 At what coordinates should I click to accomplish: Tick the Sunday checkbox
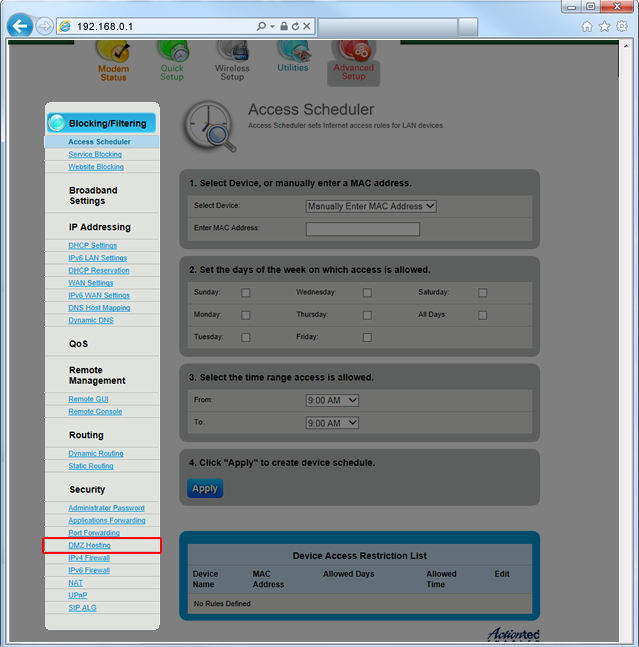pyautogui.click(x=245, y=293)
